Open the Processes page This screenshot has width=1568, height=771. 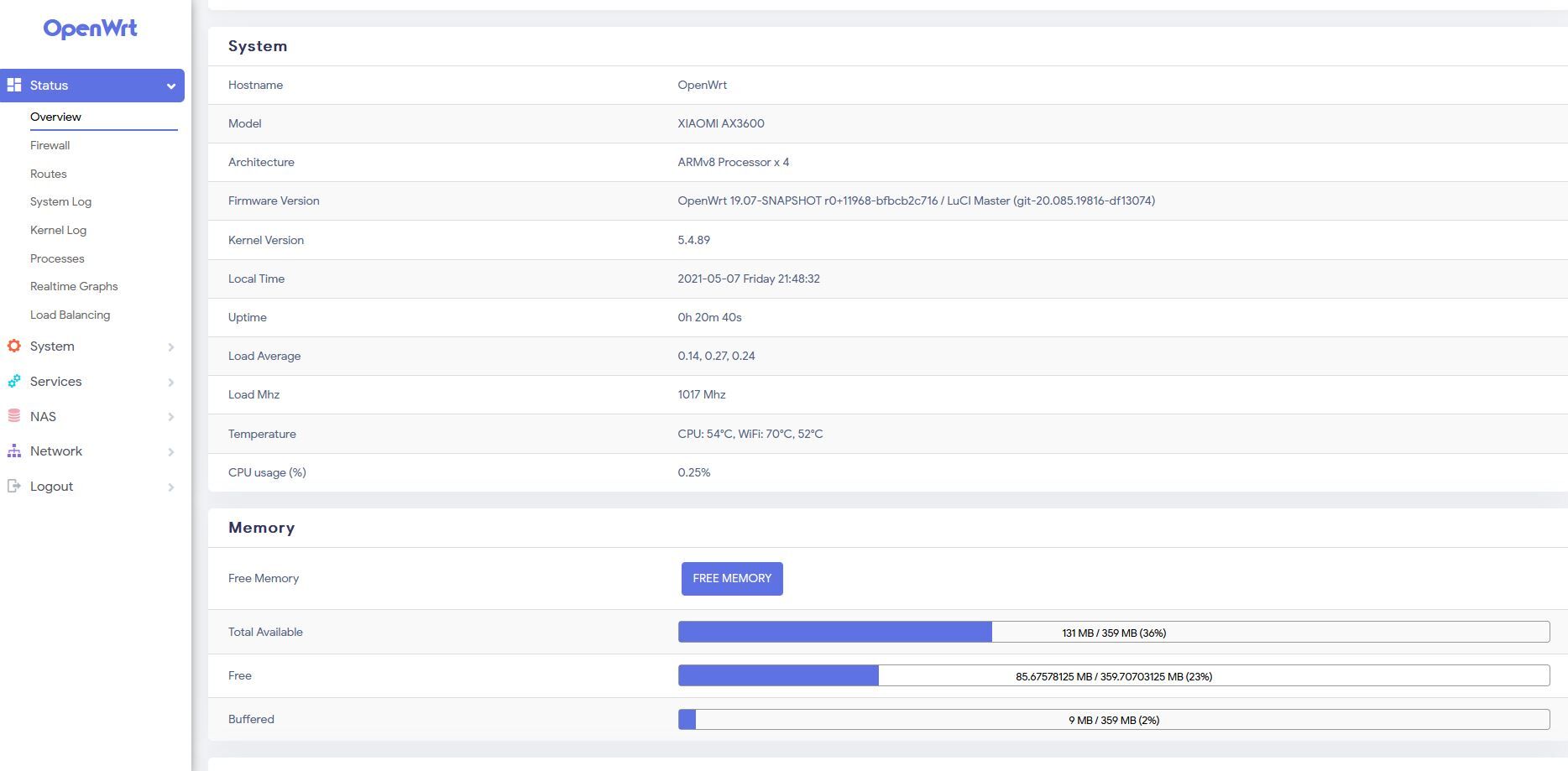pyautogui.click(x=57, y=258)
